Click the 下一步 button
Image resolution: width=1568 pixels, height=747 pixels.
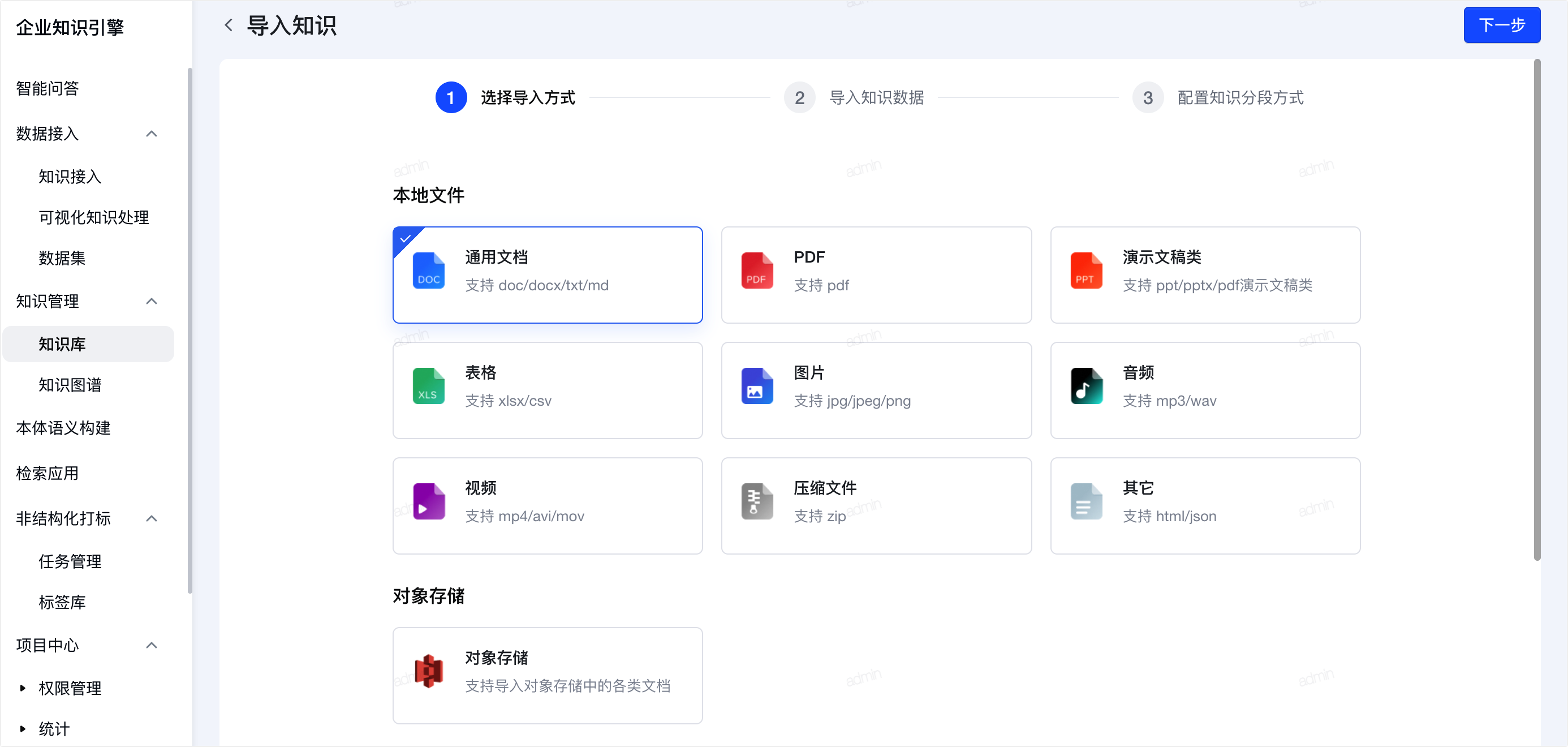point(1502,25)
